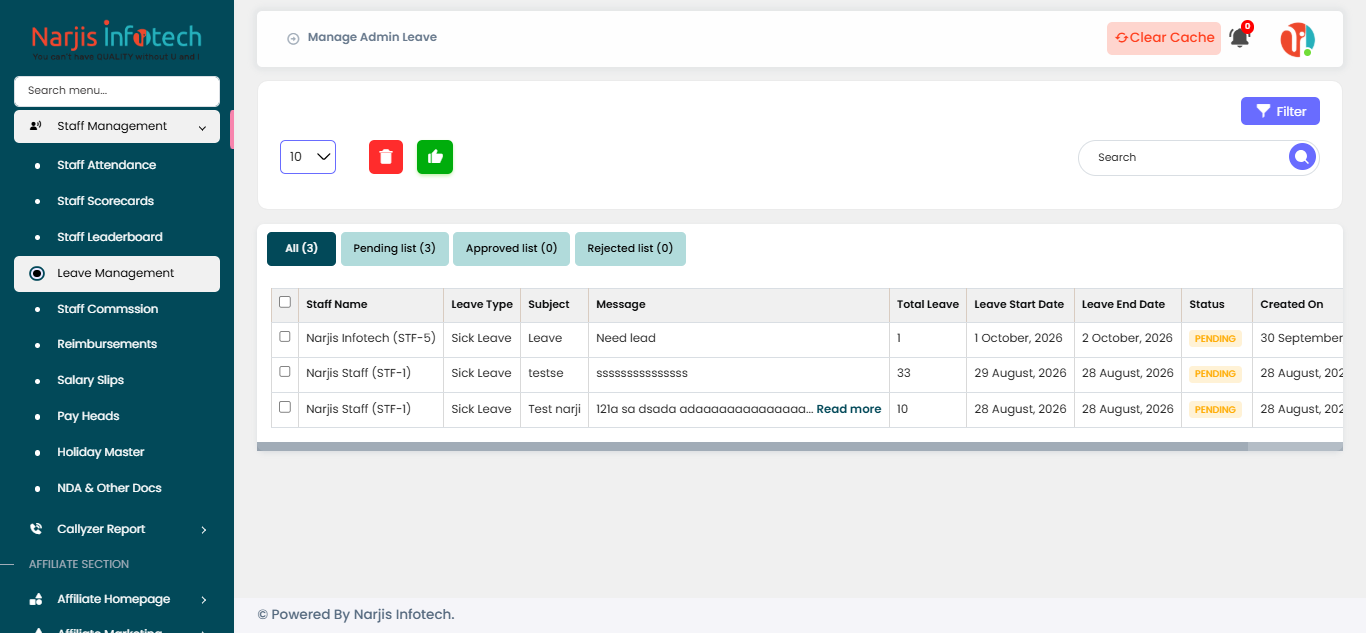The image size is (1366, 633).
Task: Click the subject cell 'Test narji'
Action: [554, 409]
